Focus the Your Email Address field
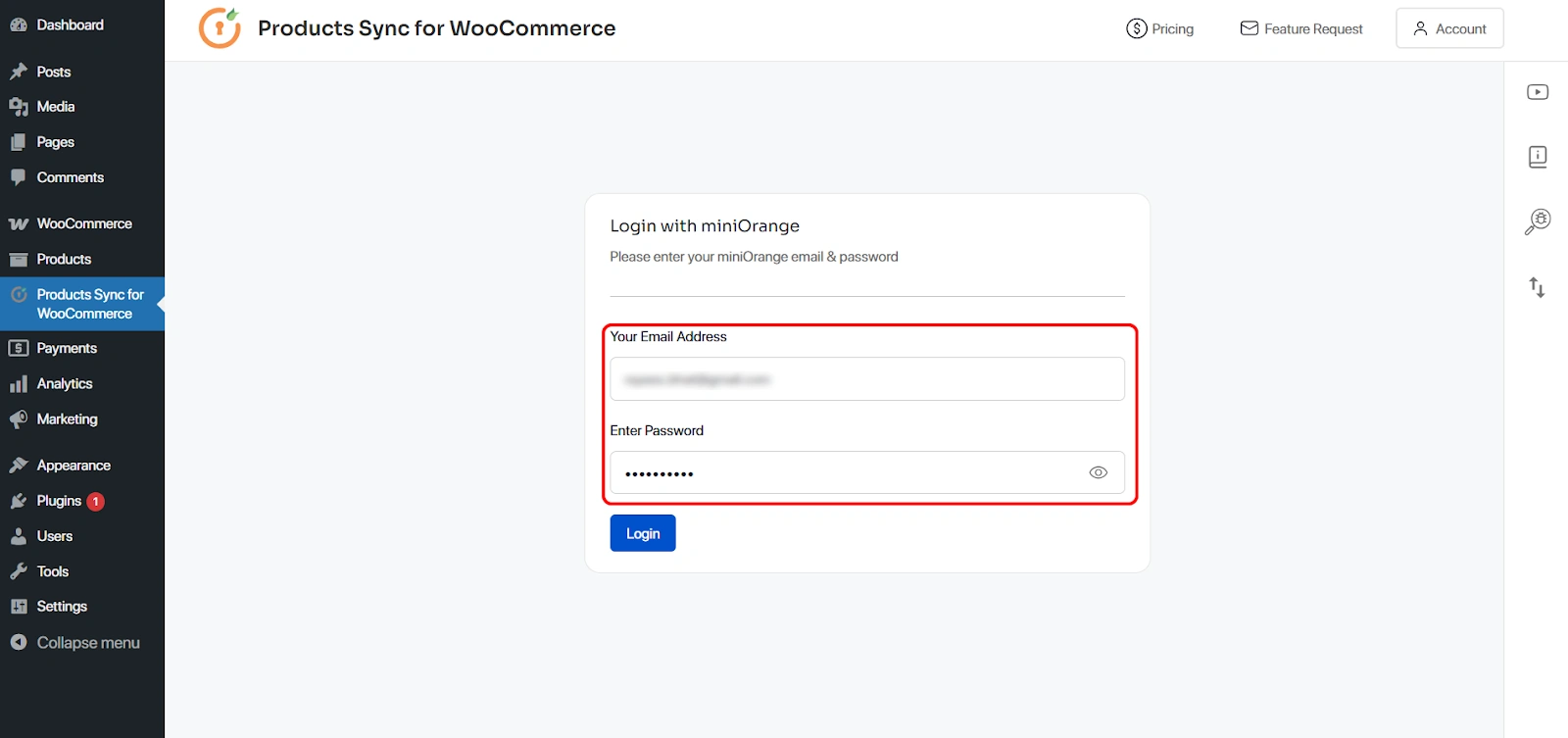Screen dimensions: 1568x738 tap(867, 378)
